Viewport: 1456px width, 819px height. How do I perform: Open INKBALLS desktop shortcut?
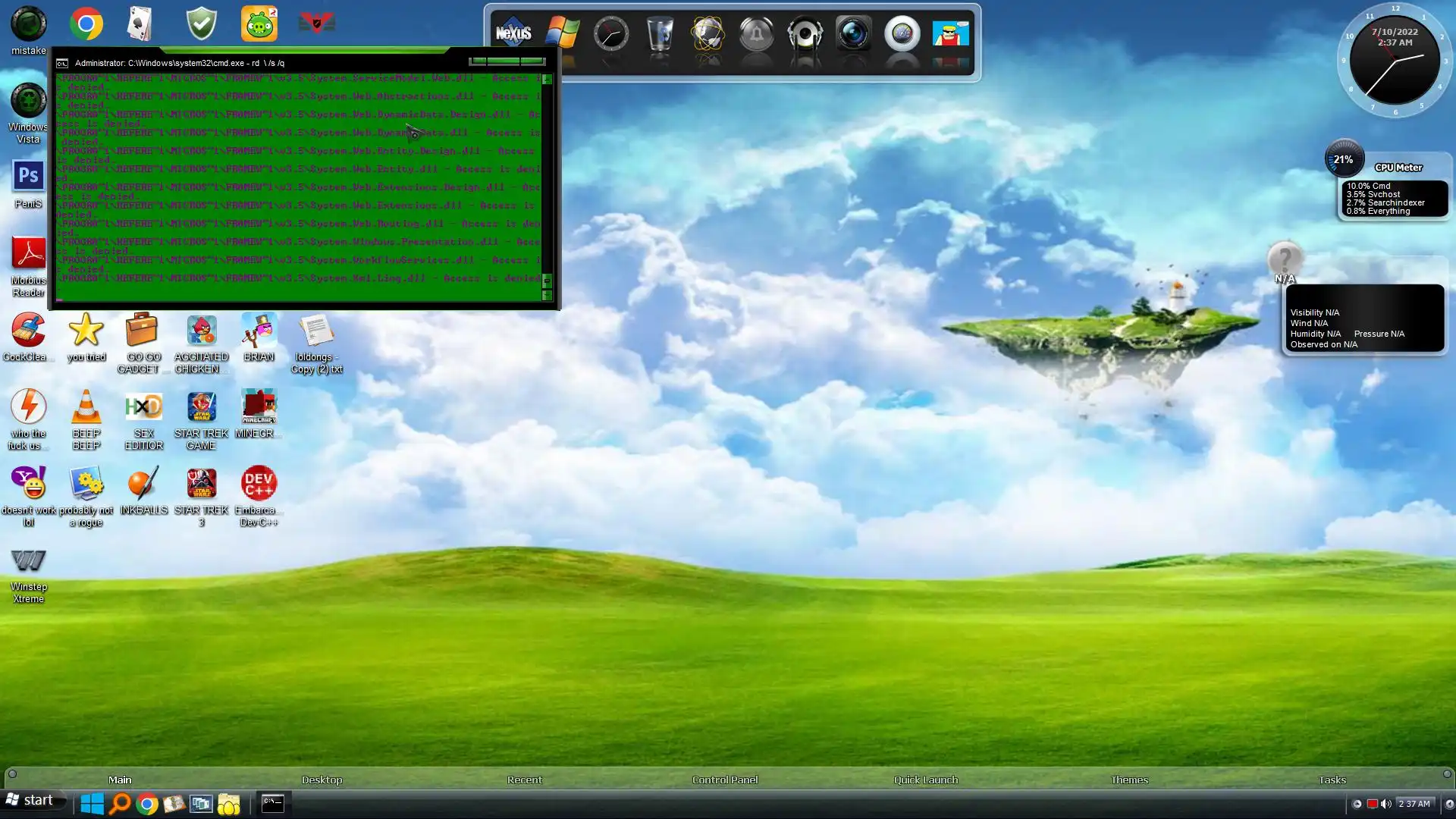pyautogui.click(x=143, y=484)
